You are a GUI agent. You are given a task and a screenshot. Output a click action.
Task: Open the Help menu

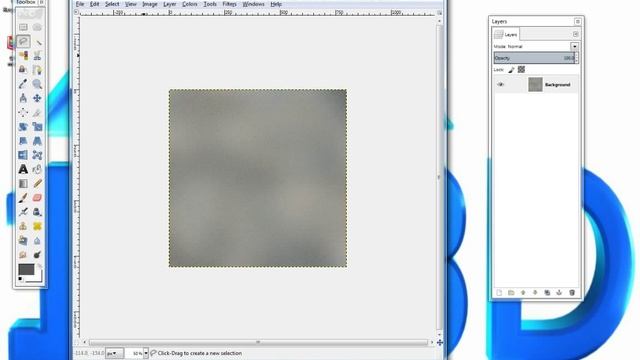(x=276, y=4)
